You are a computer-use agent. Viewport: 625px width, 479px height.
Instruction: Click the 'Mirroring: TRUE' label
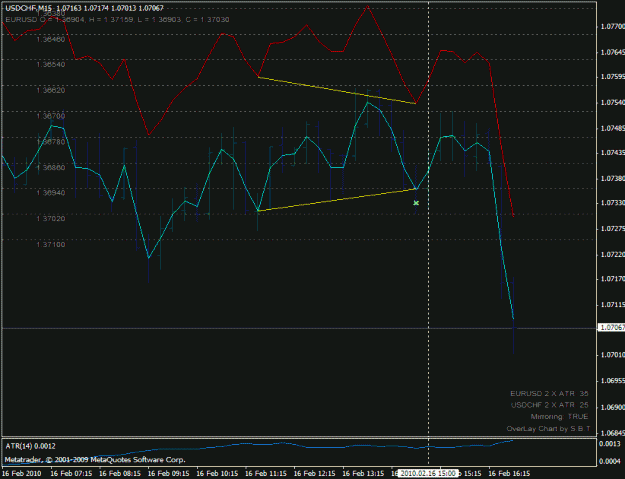tap(559, 417)
